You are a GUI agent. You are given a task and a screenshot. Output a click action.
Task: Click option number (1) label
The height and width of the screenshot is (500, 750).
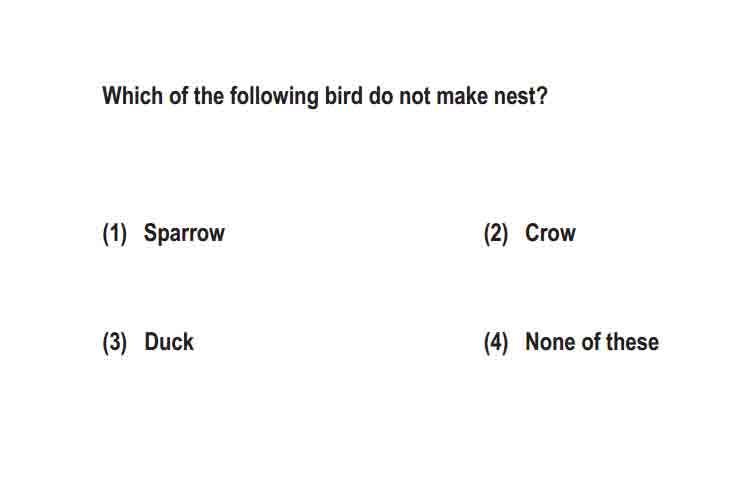coord(115,234)
